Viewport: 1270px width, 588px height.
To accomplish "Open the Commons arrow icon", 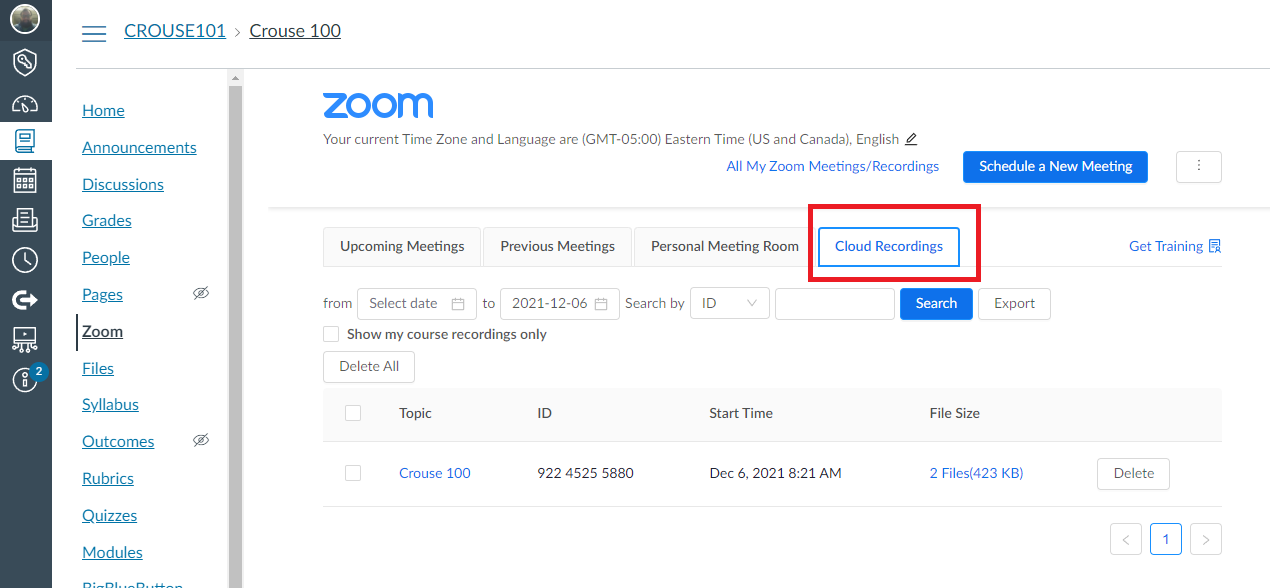I will click(x=25, y=299).
